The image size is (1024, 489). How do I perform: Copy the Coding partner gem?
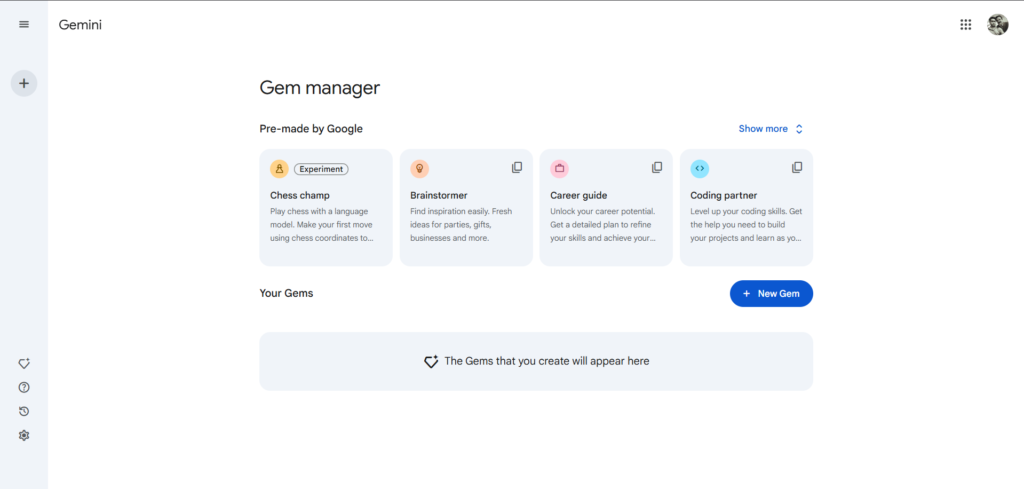click(x=797, y=168)
